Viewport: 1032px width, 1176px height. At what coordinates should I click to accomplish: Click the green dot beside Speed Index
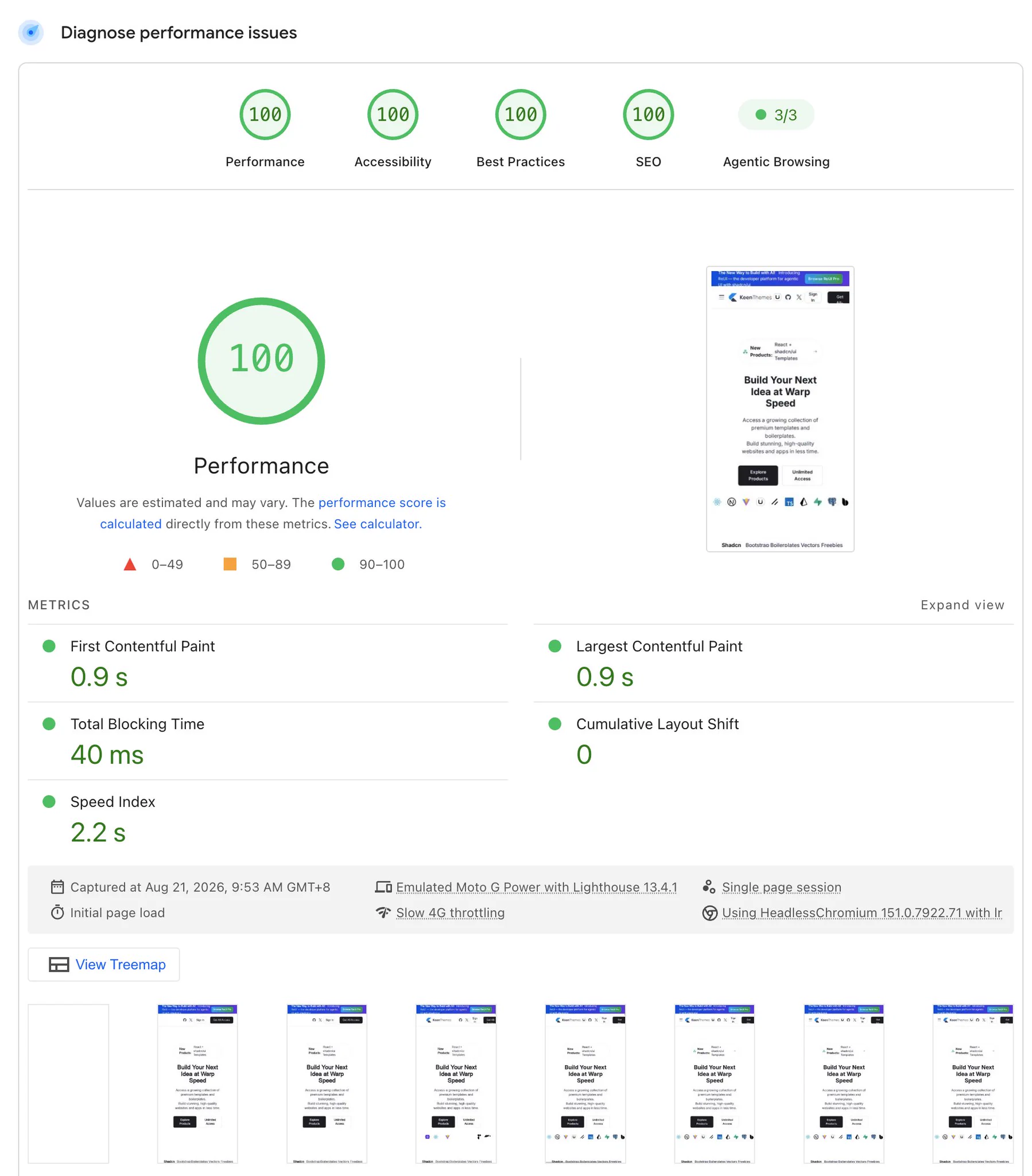[49, 801]
